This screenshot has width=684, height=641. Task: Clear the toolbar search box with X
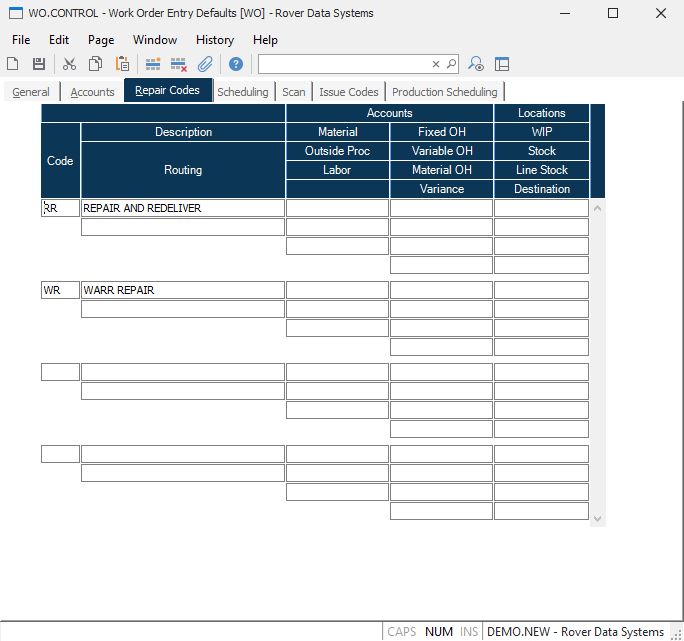click(x=436, y=64)
